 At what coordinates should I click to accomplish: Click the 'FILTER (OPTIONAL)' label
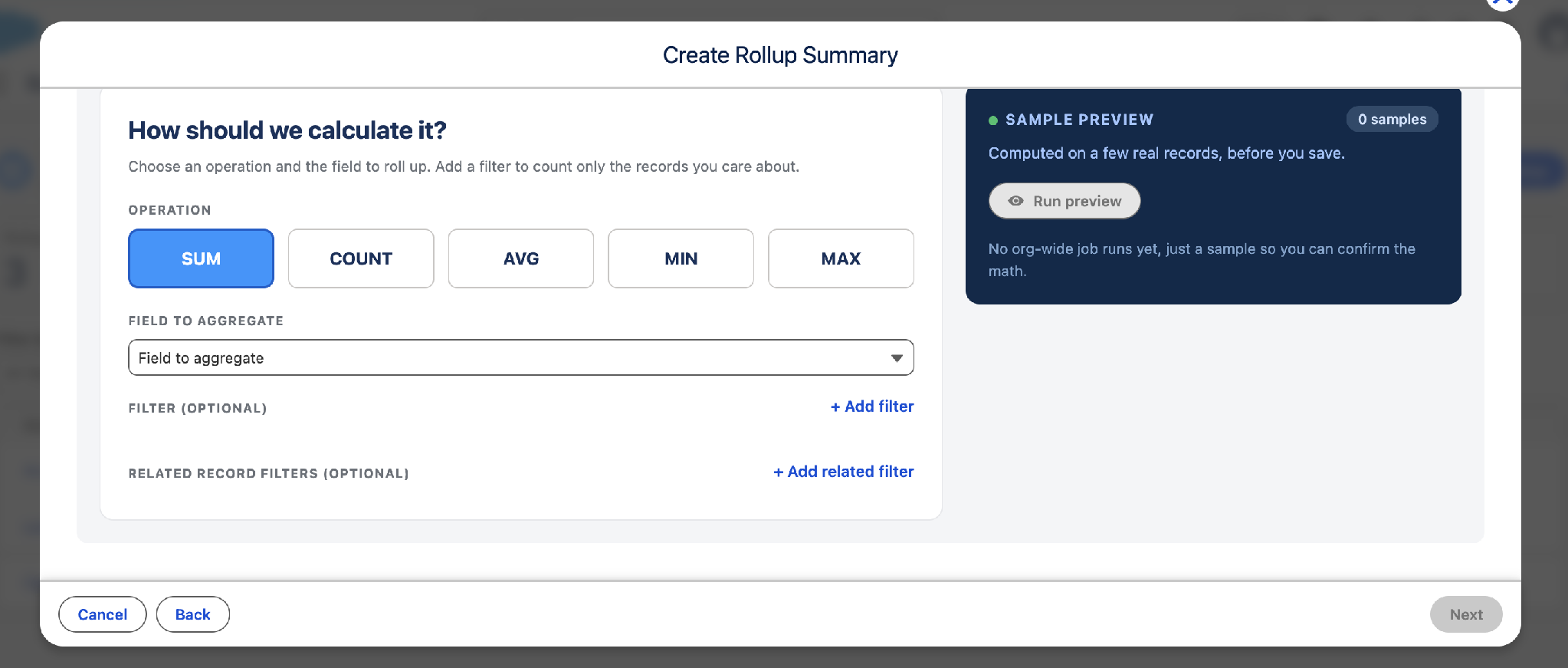pyautogui.click(x=198, y=408)
